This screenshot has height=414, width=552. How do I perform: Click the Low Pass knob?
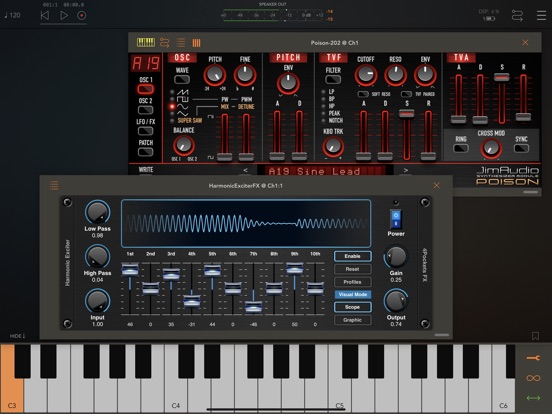98,212
